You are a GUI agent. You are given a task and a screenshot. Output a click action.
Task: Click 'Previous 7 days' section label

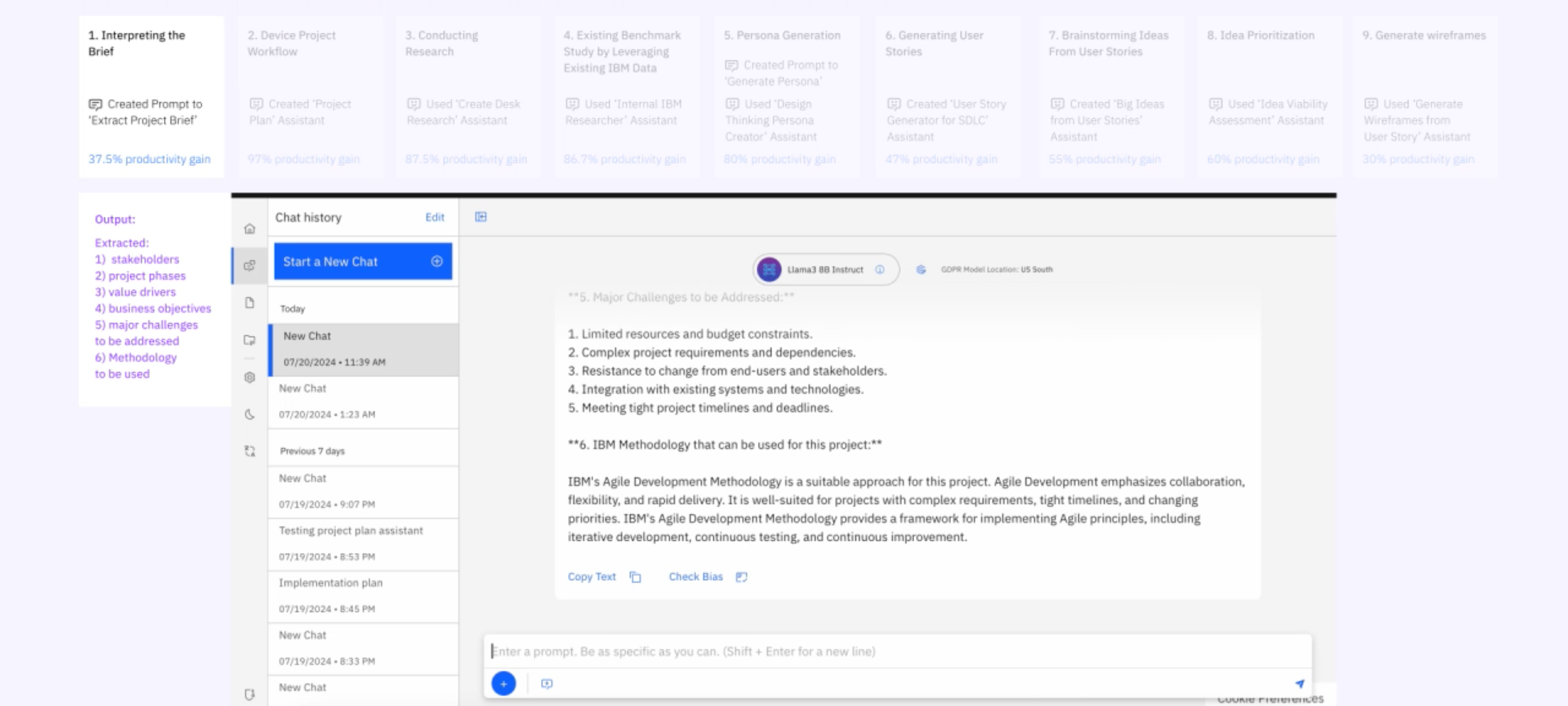(x=312, y=451)
